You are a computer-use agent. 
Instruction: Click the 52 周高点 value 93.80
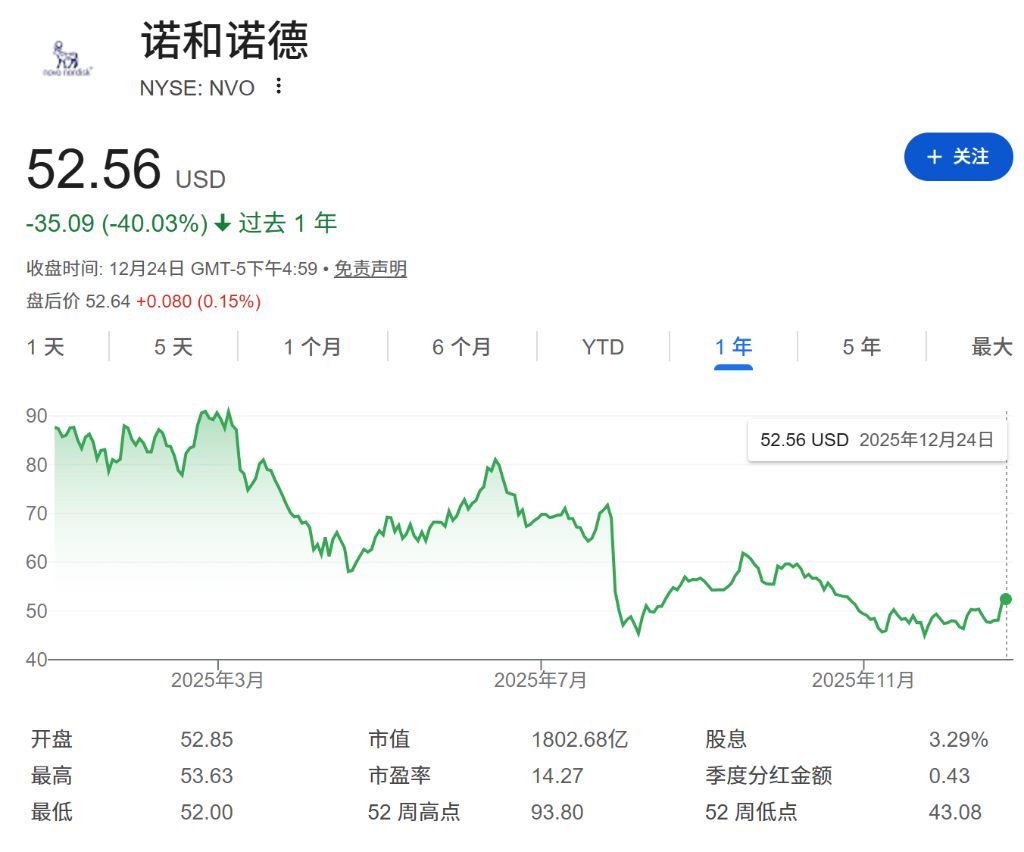point(557,812)
